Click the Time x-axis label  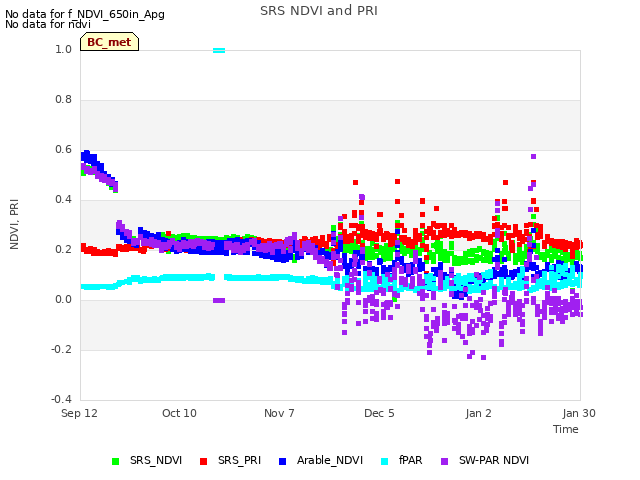point(566,429)
